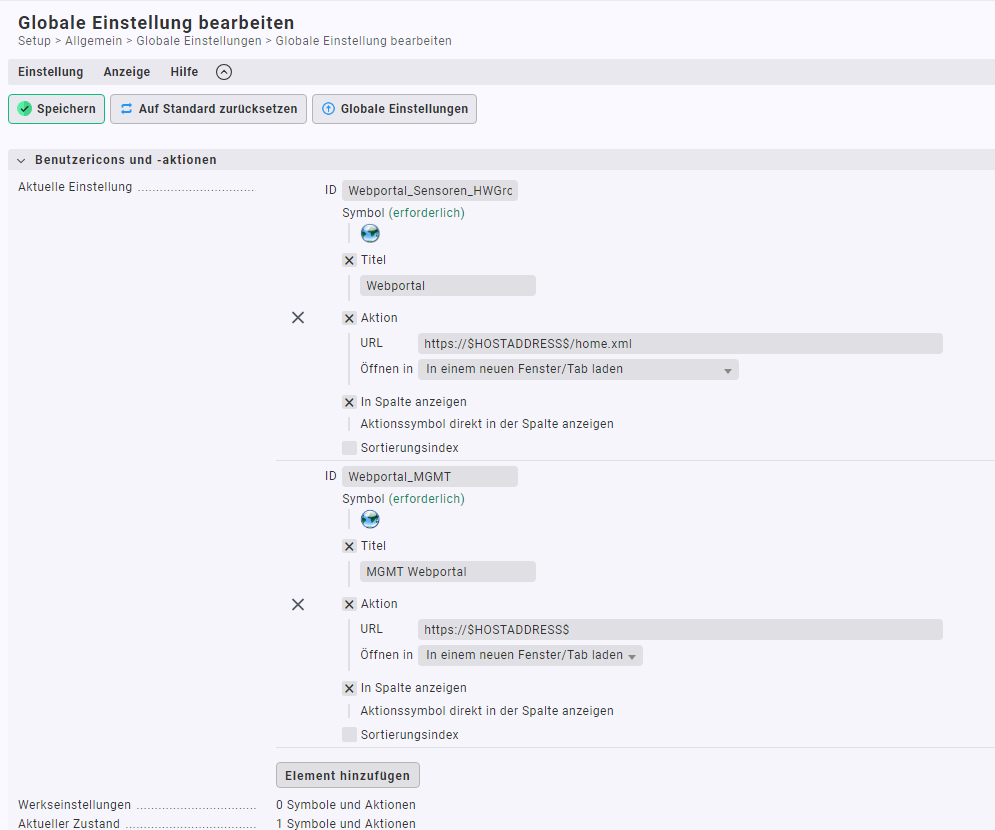Delete the Webportal_MGMT element via X icon
The width and height of the screenshot is (995, 830).
[298, 604]
